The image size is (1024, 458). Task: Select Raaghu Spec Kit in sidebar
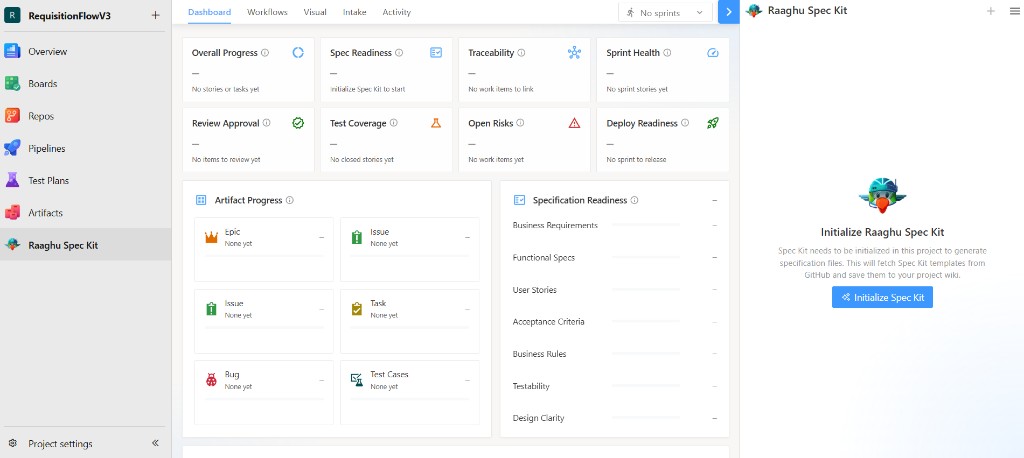pos(86,245)
